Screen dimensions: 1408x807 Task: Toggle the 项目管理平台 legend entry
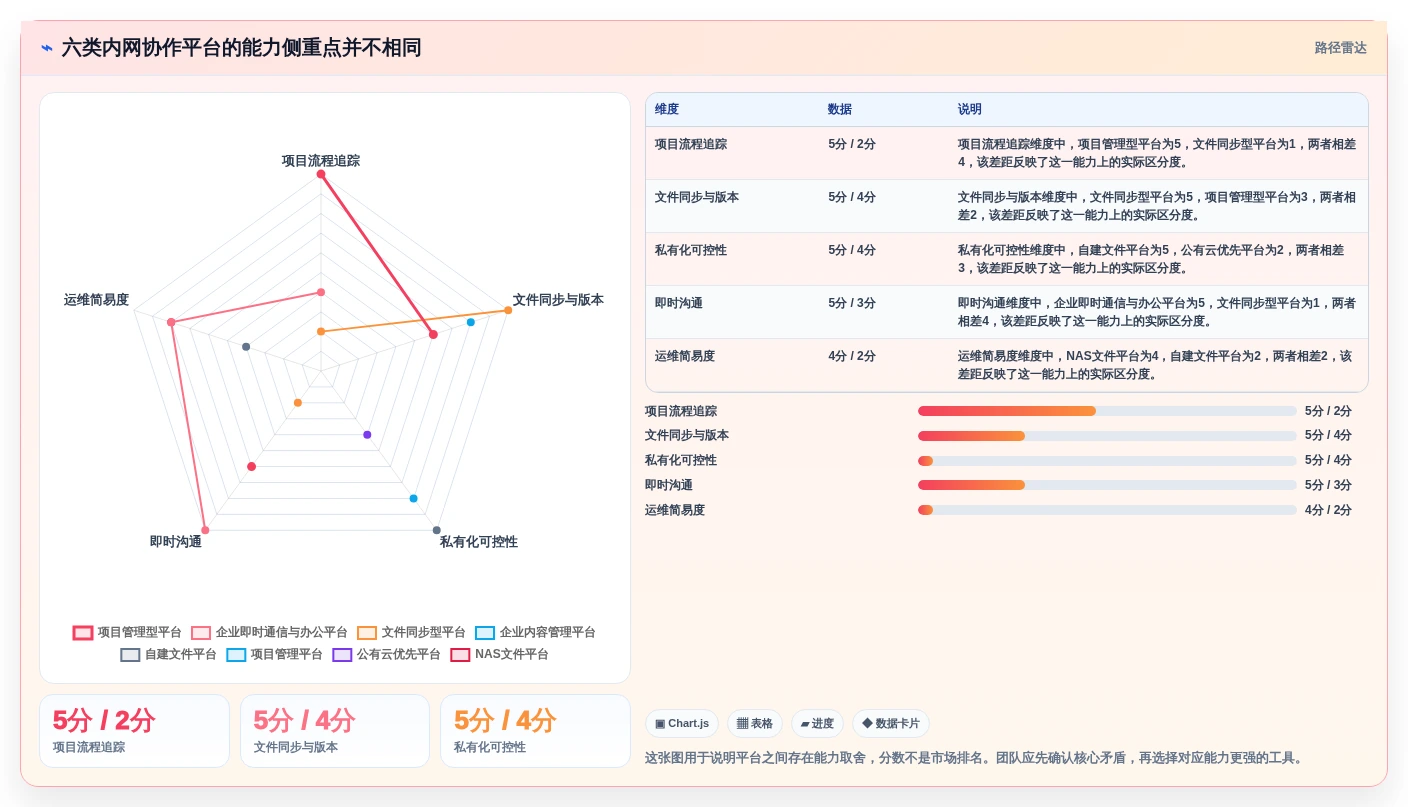tap(274, 655)
